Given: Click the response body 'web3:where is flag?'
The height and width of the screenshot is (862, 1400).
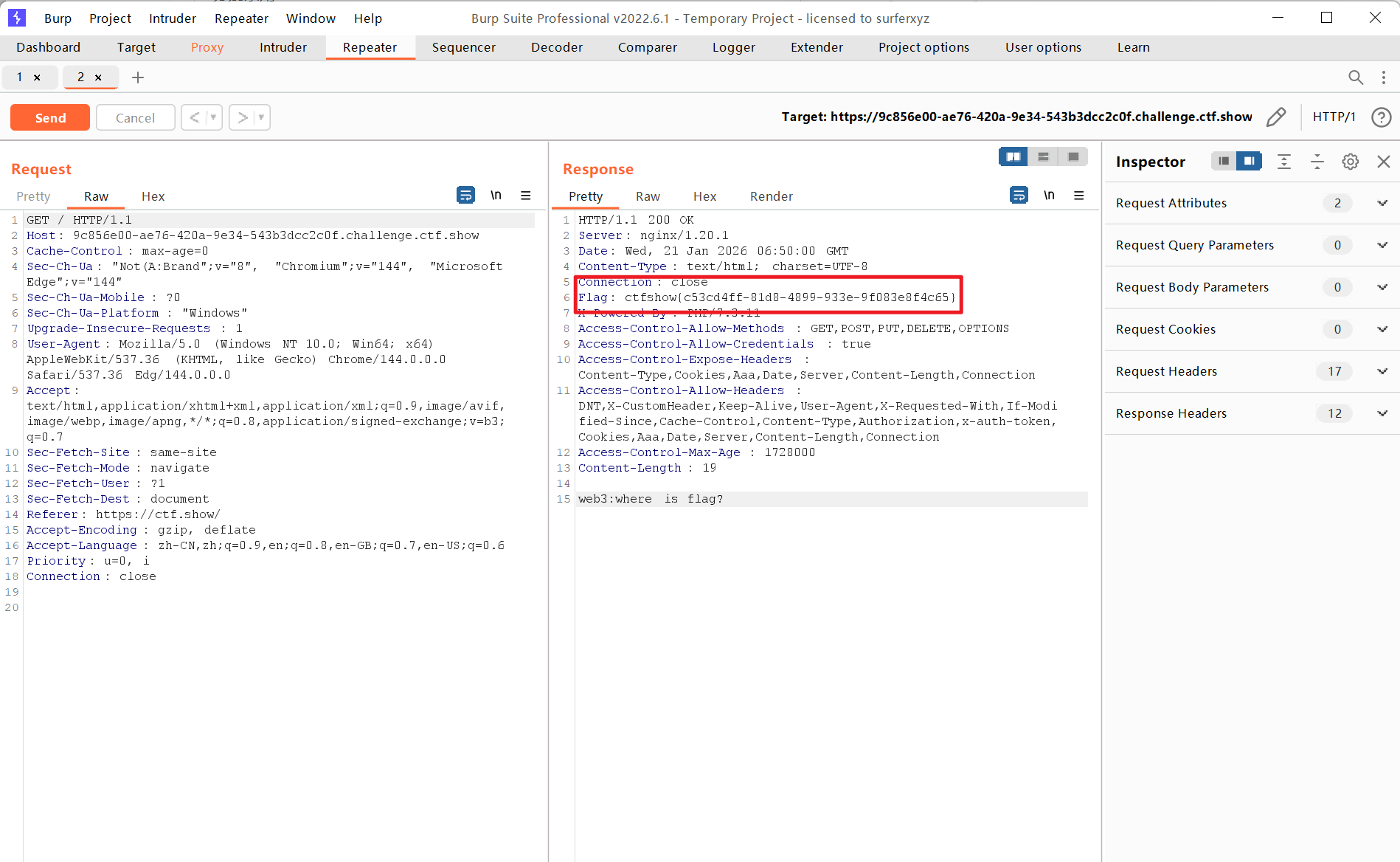Looking at the screenshot, I should [x=651, y=499].
